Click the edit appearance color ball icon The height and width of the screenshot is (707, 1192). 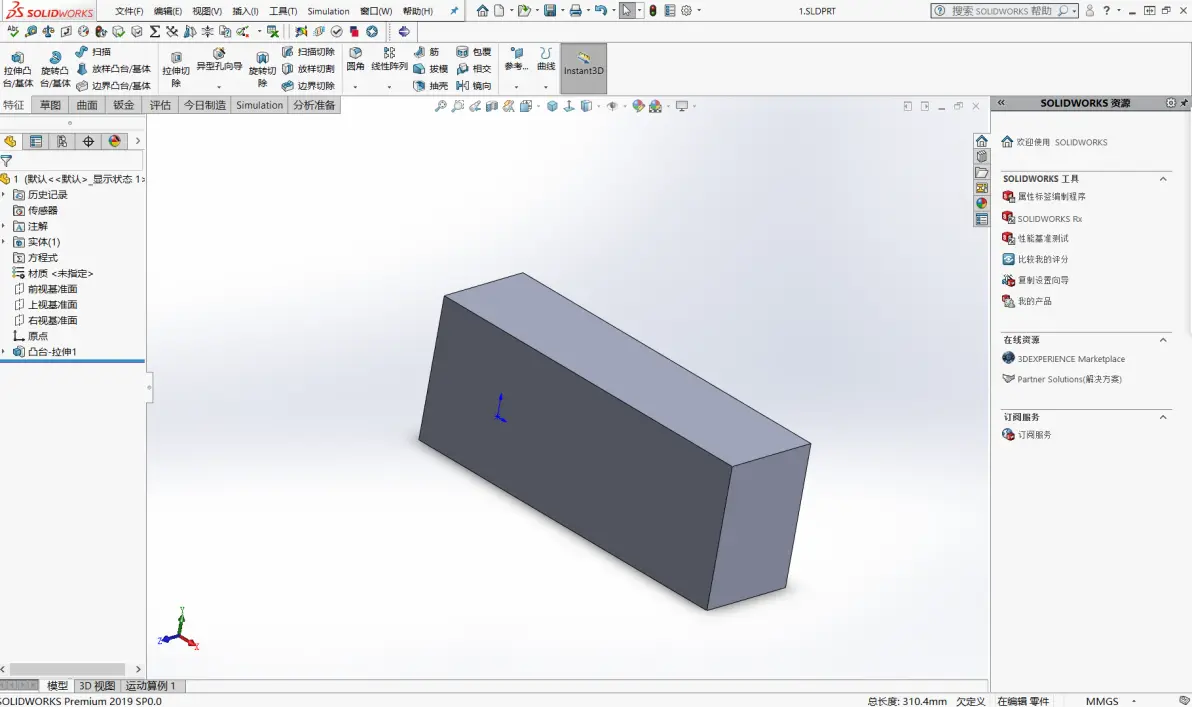(x=638, y=106)
